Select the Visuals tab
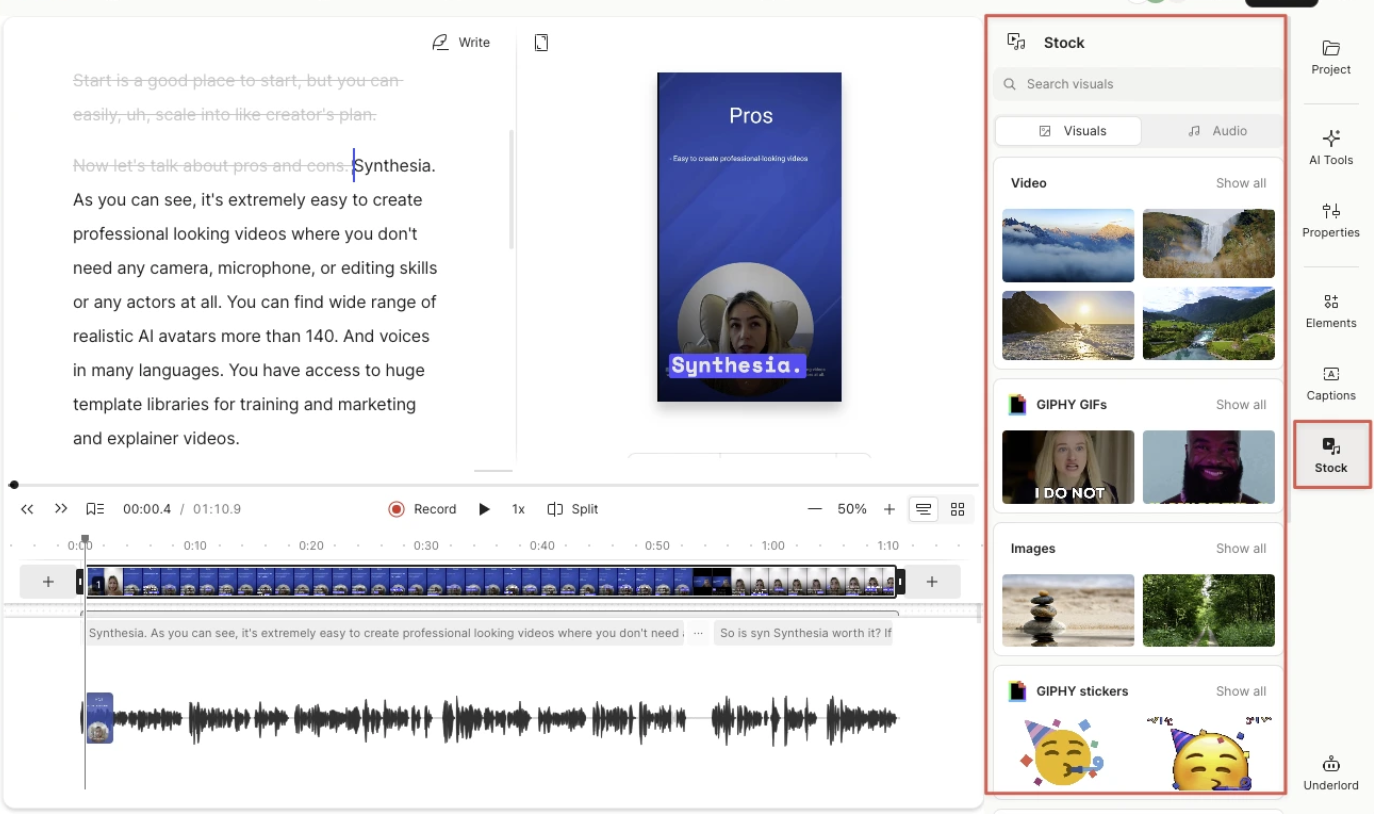This screenshot has width=1374, height=814. pyautogui.click(x=1068, y=130)
